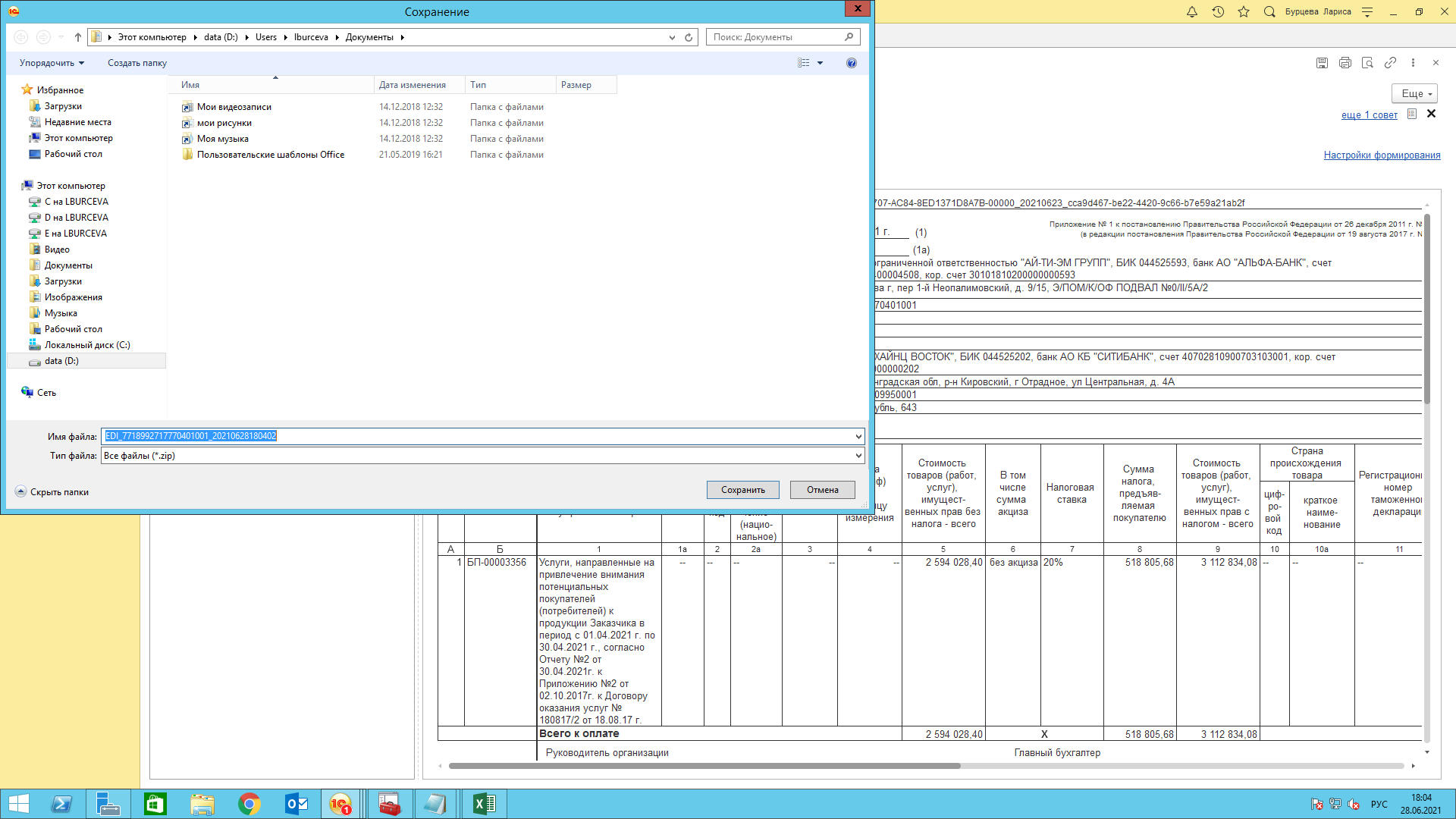Image resolution: width=1456 pixels, height=819 pixels.
Task: Expand the file type combo box
Action: point(858,456)
